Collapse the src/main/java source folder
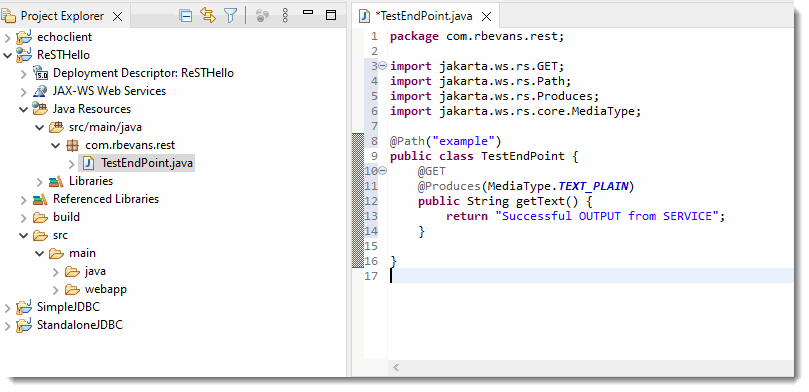 (40, 127)
